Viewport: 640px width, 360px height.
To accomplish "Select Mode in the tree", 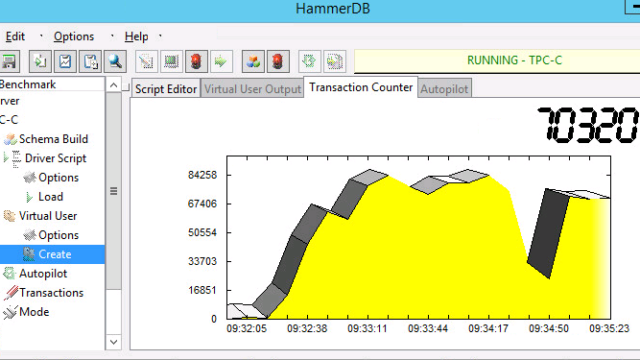I will [x=34, y=312].
